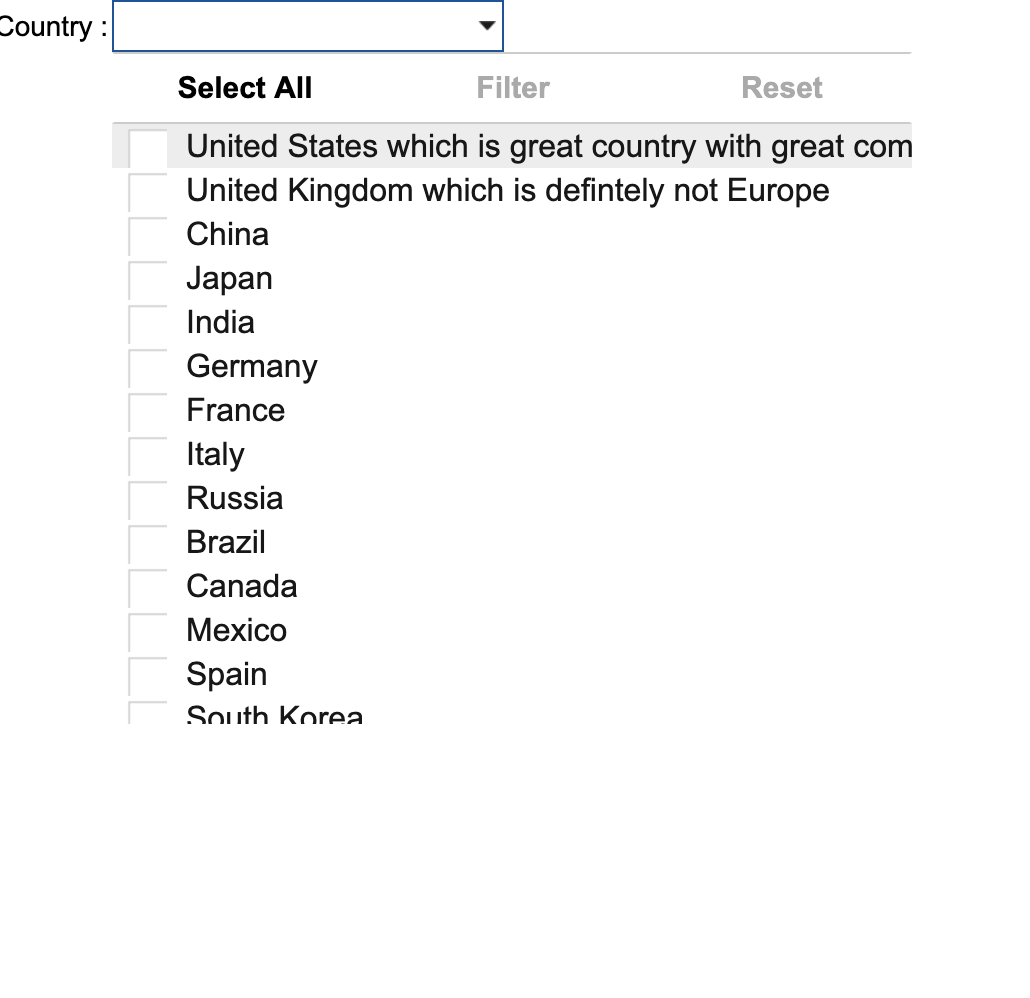1030x998 pixels.
Task: Open the Country dropdown arrow
Action: coord(487,26)
